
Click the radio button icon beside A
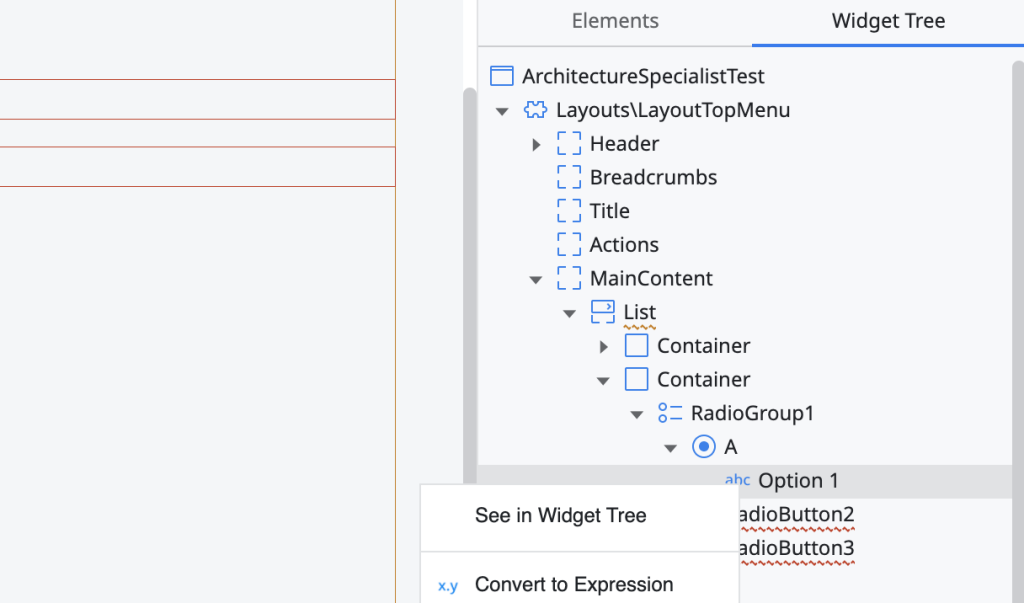[x=703, y=447]
